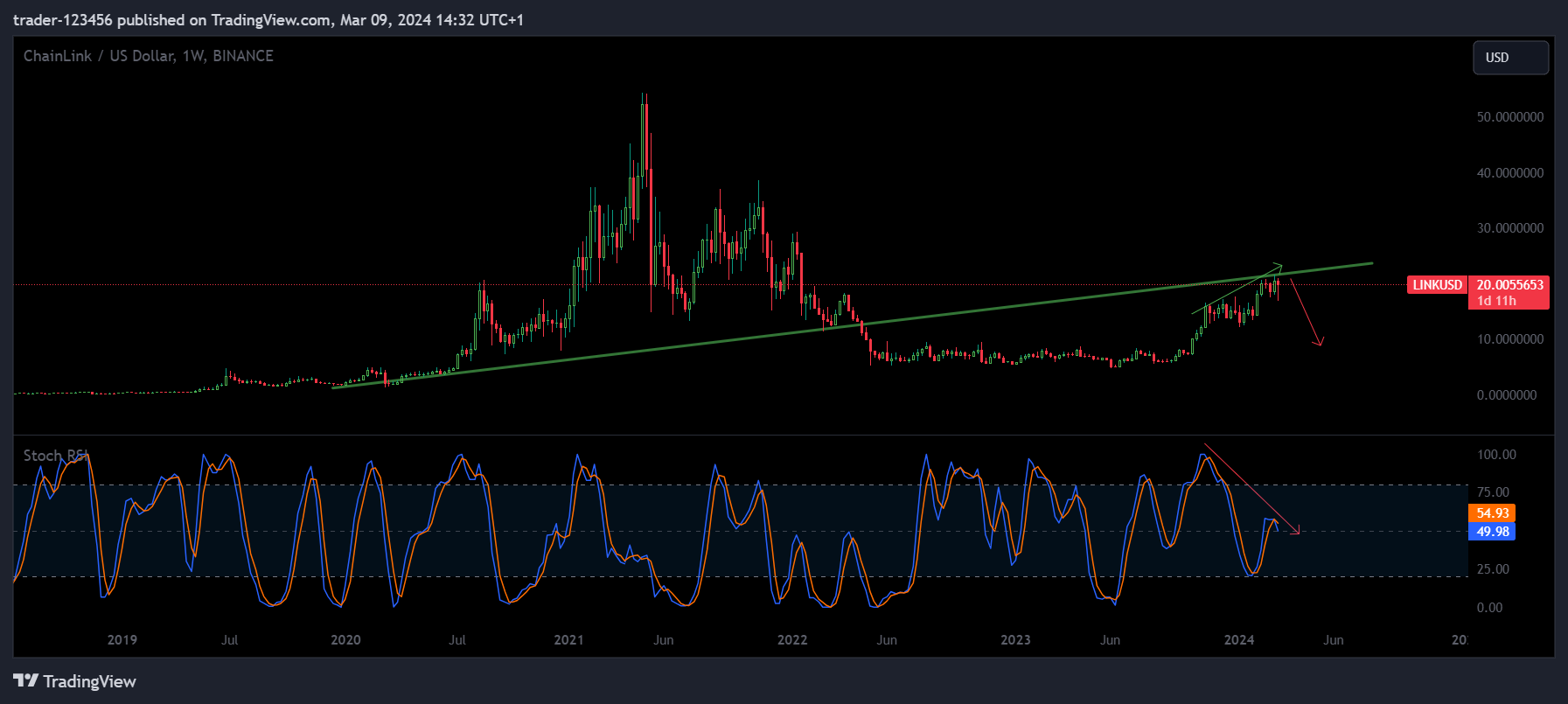Screen dimensions: 1568x704
Task: Click the 10.0000000 price axis label
Action: pos(1510,339)
